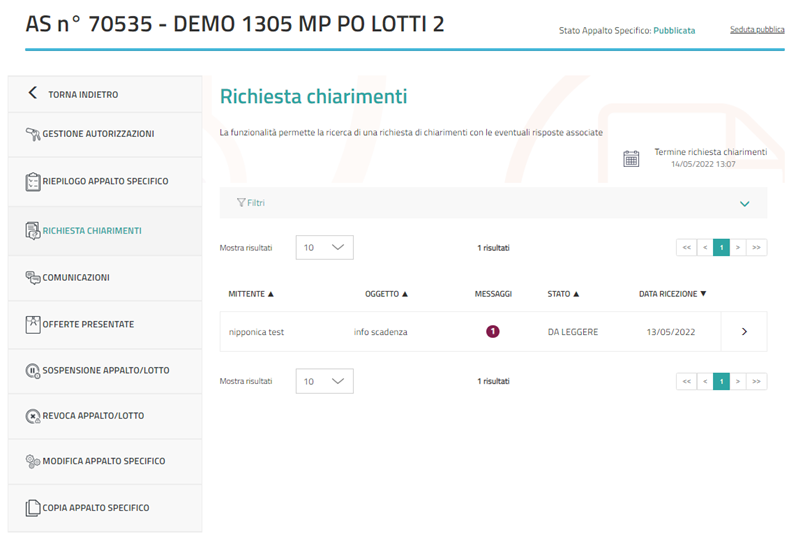
Task: Click the Gestione Autorizzazioni key icon
Action: (32, 133)
